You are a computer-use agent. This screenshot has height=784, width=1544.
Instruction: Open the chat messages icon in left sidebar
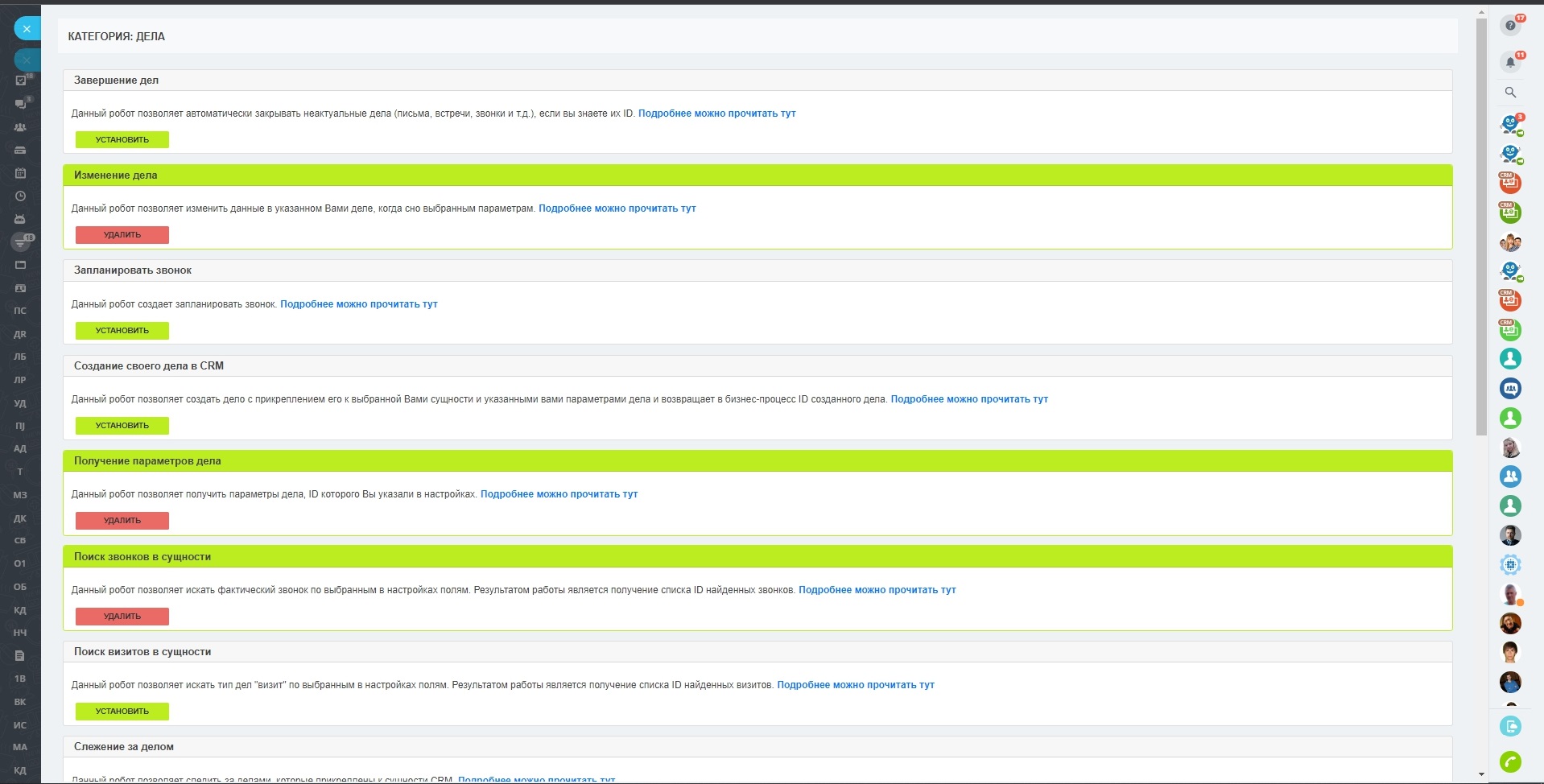[21, 104]
